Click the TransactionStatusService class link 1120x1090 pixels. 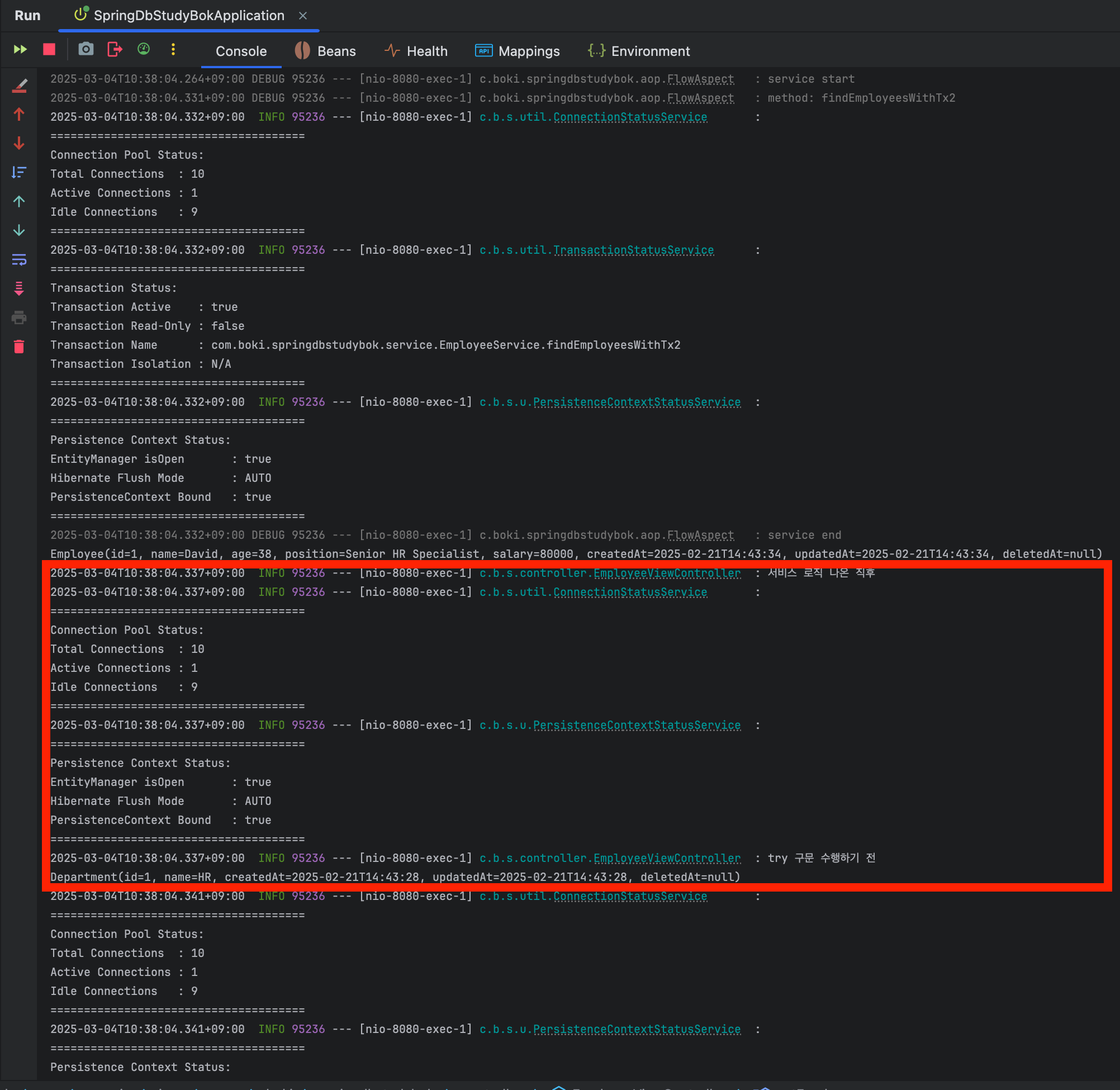point(633,250)
